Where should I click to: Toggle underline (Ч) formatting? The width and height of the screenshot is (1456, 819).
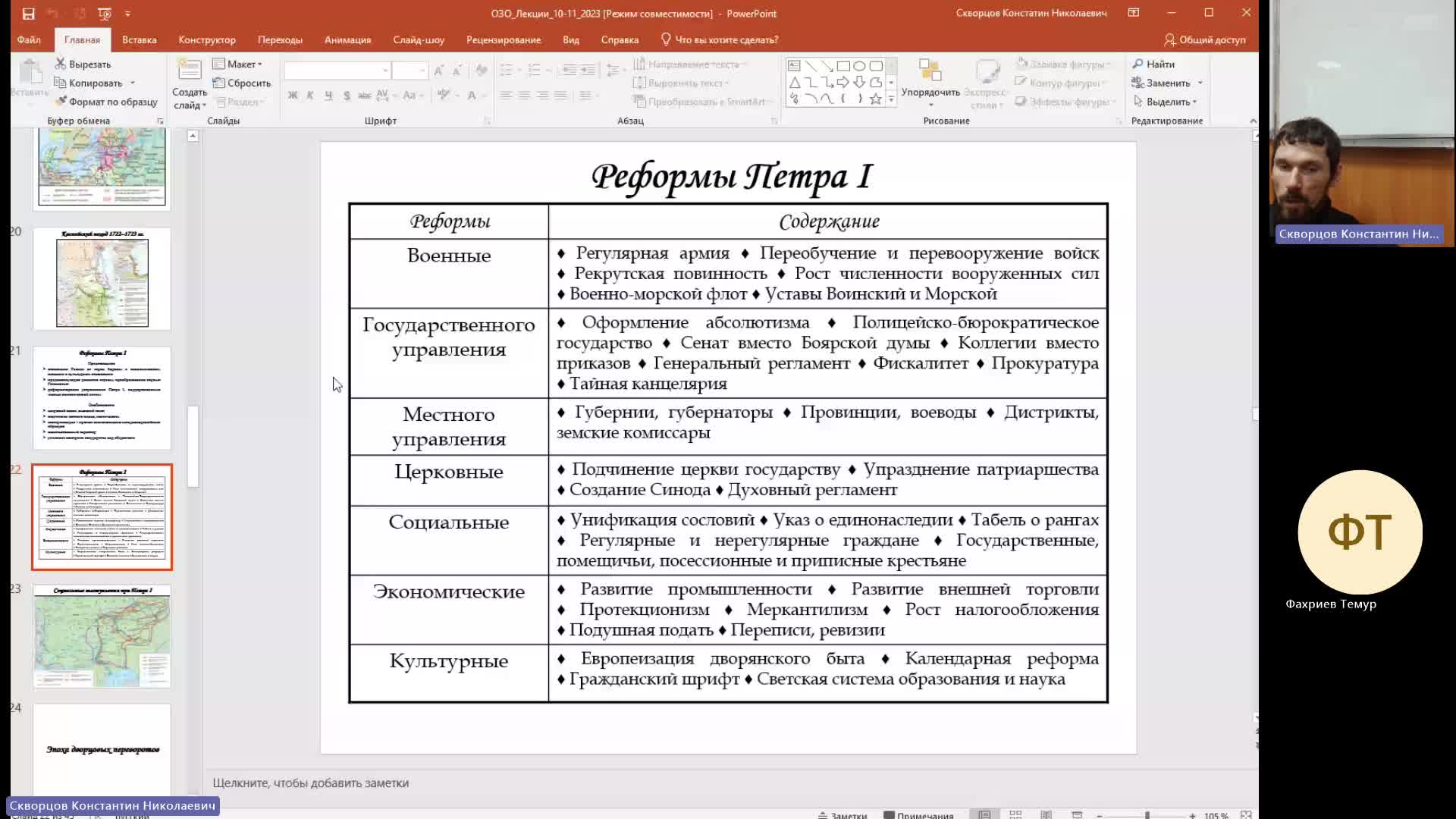pyautogui.click(x=328, y=95)
